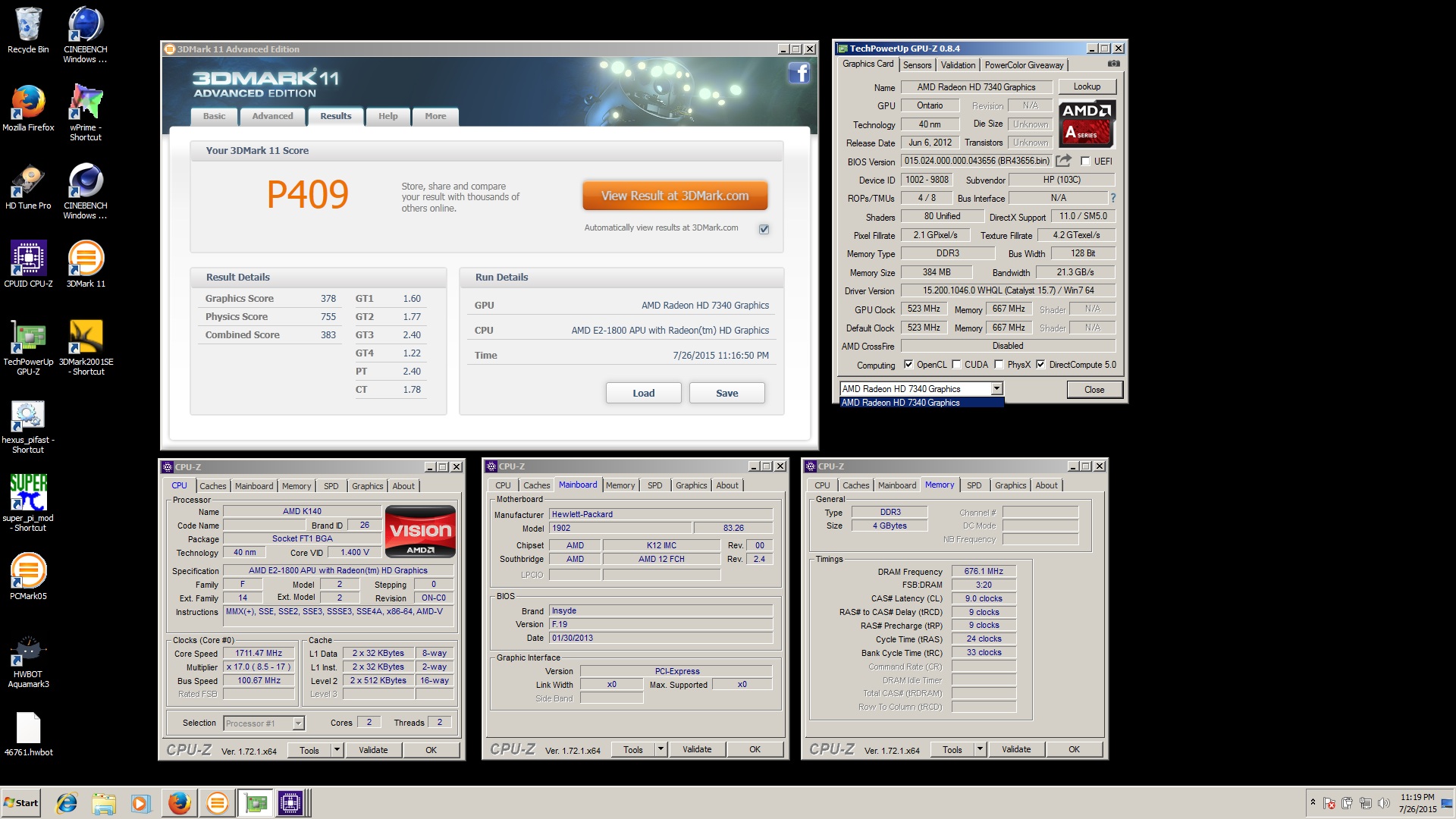Open the More tab in 3DMark 11
1456x819 pixels.
(435, 116)
